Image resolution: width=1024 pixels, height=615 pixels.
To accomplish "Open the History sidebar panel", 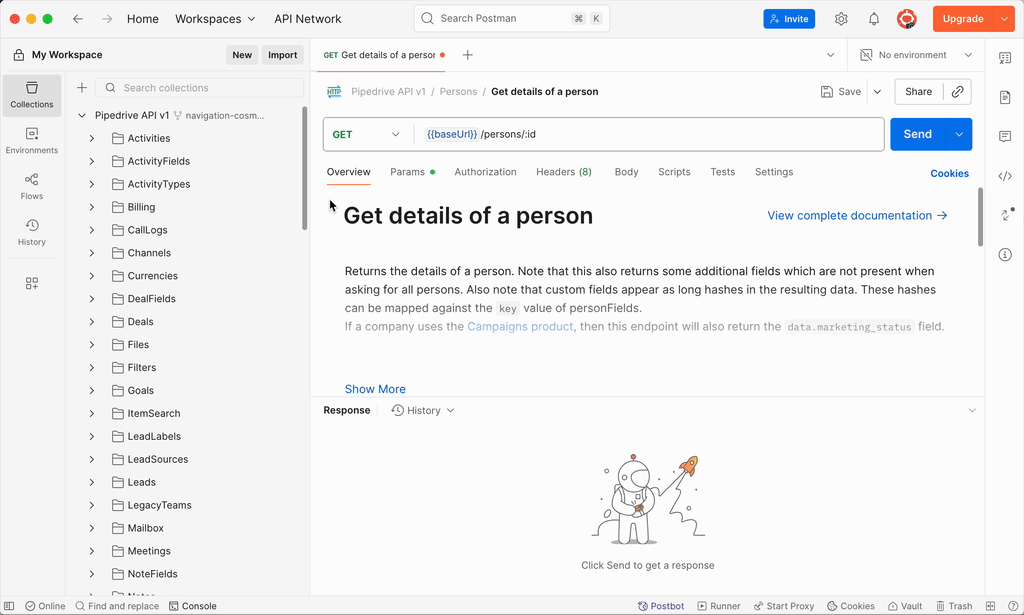I will 31,232.
